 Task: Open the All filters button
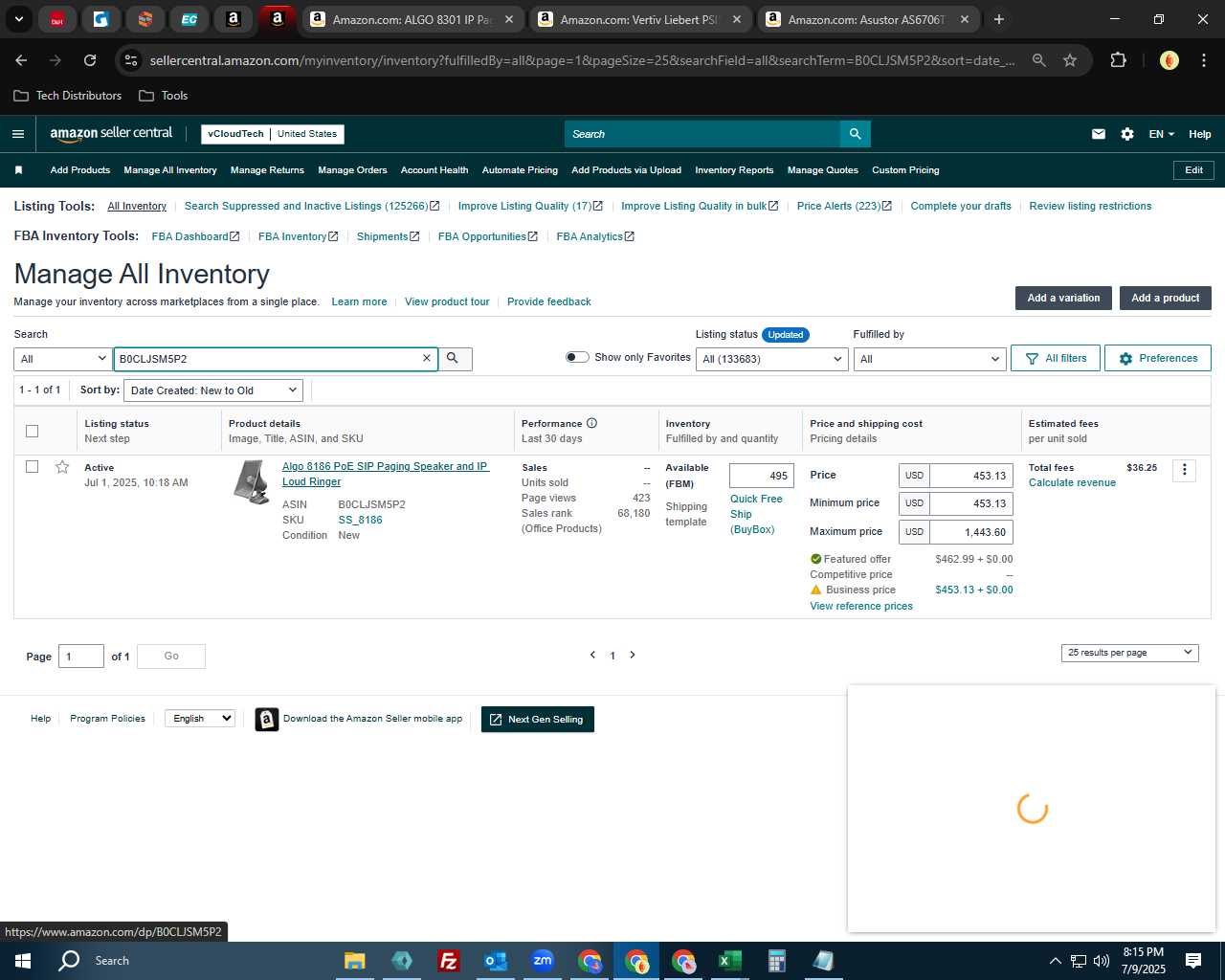coord(1056,358)
